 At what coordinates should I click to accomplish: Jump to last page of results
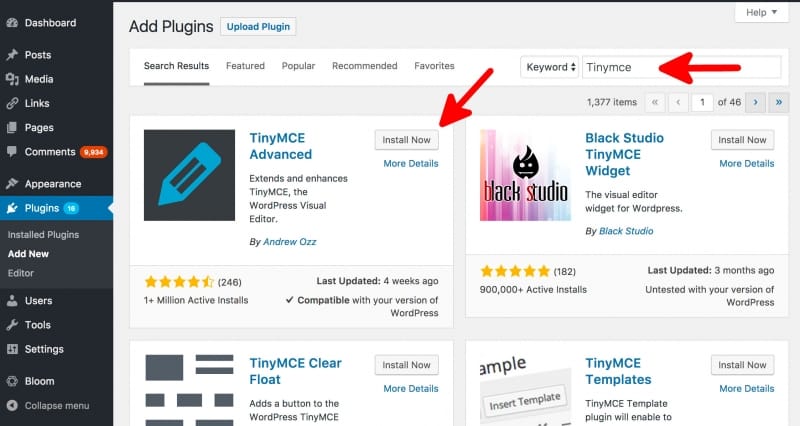(x=778, y=102)
